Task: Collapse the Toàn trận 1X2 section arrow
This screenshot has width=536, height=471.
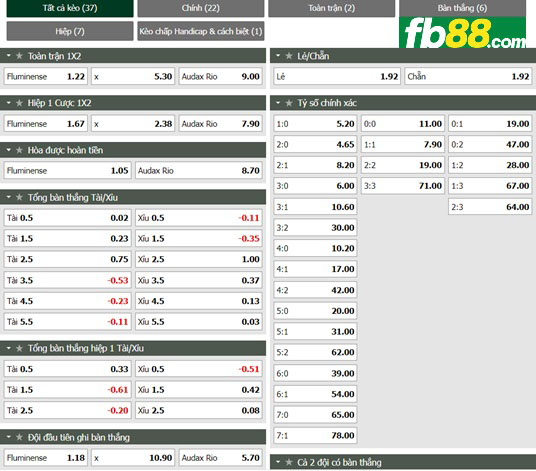Action: point(9,55)
